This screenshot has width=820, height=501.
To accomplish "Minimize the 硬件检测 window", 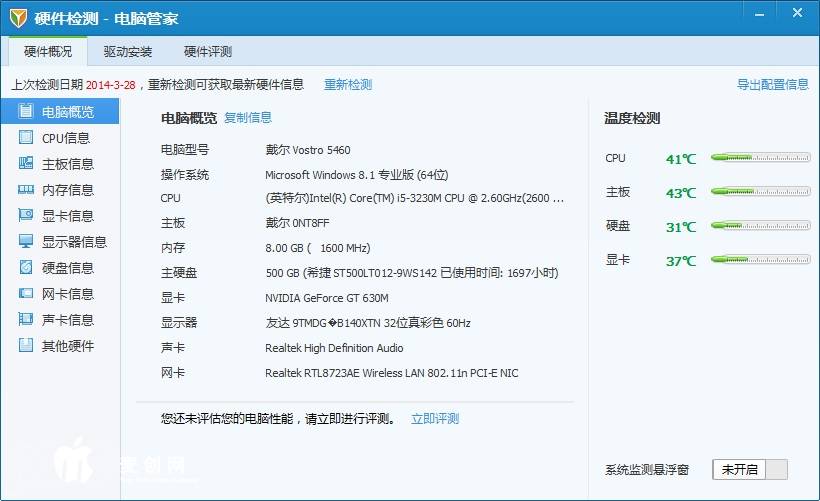I will point(760,15).
